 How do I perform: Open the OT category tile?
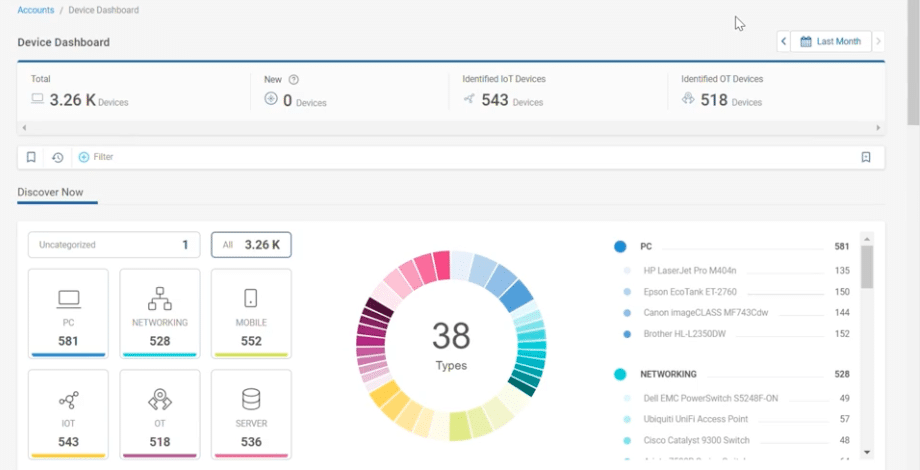tap(160, 414)
